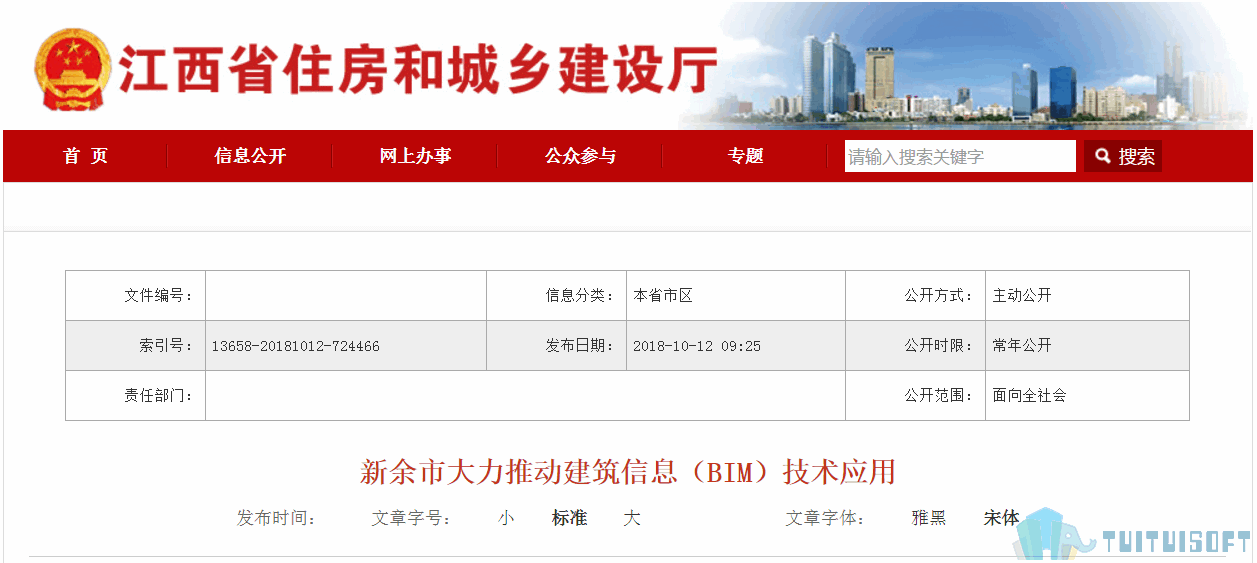Screen dimensions: 1257x563
Task: Select the 信息分类 label
Action: click(x=580, y=296)
